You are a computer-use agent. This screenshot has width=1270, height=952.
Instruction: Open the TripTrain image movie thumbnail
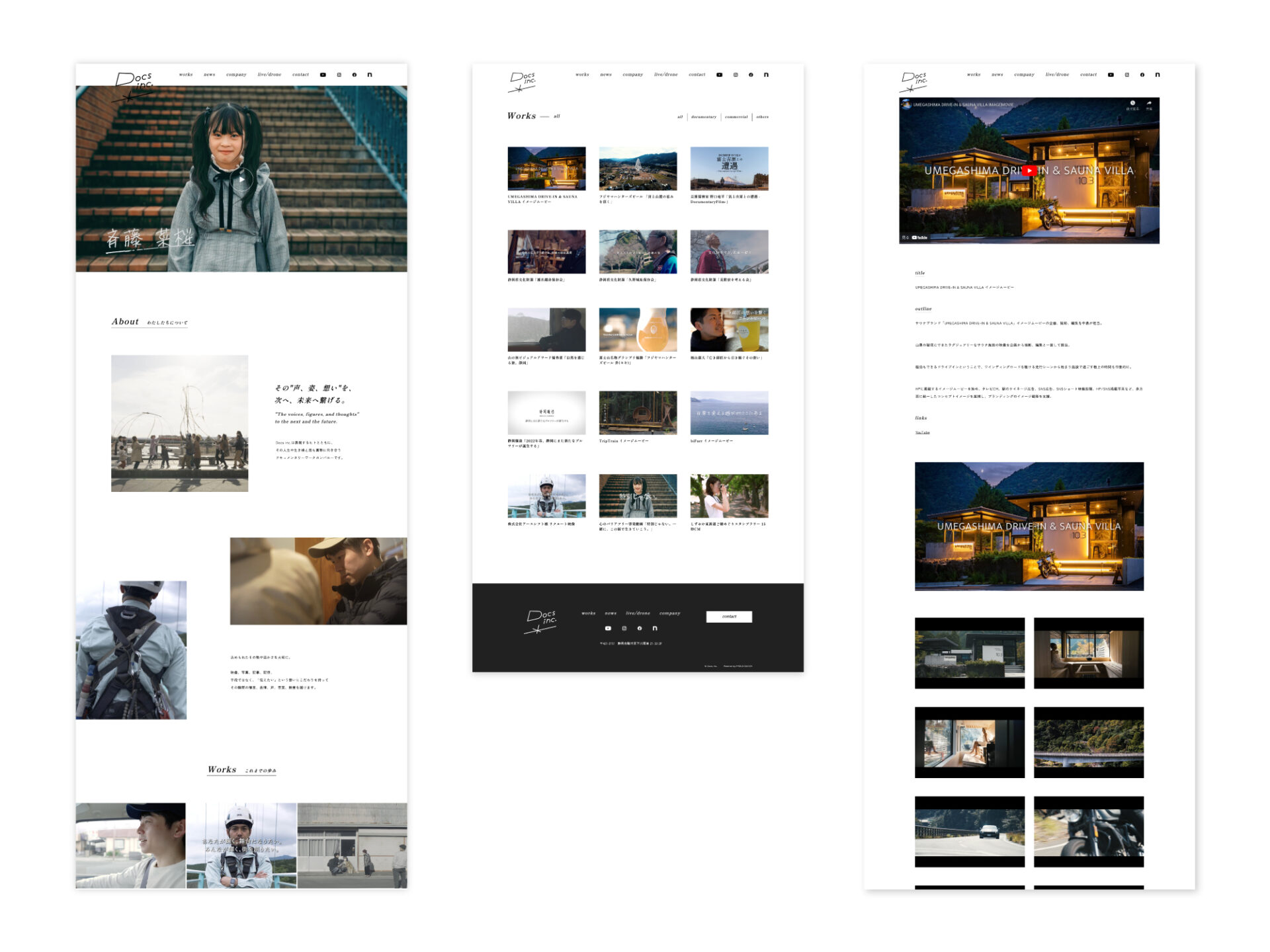tap(638, 413)
